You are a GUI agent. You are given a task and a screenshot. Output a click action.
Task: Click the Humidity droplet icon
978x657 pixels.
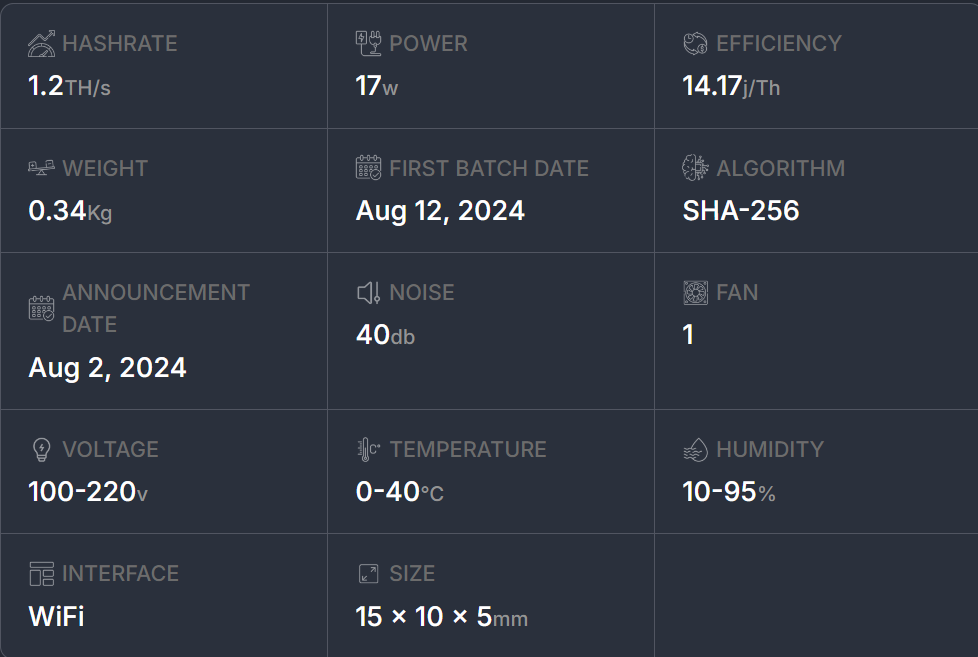pyautogui.click(x=695, y=449)
